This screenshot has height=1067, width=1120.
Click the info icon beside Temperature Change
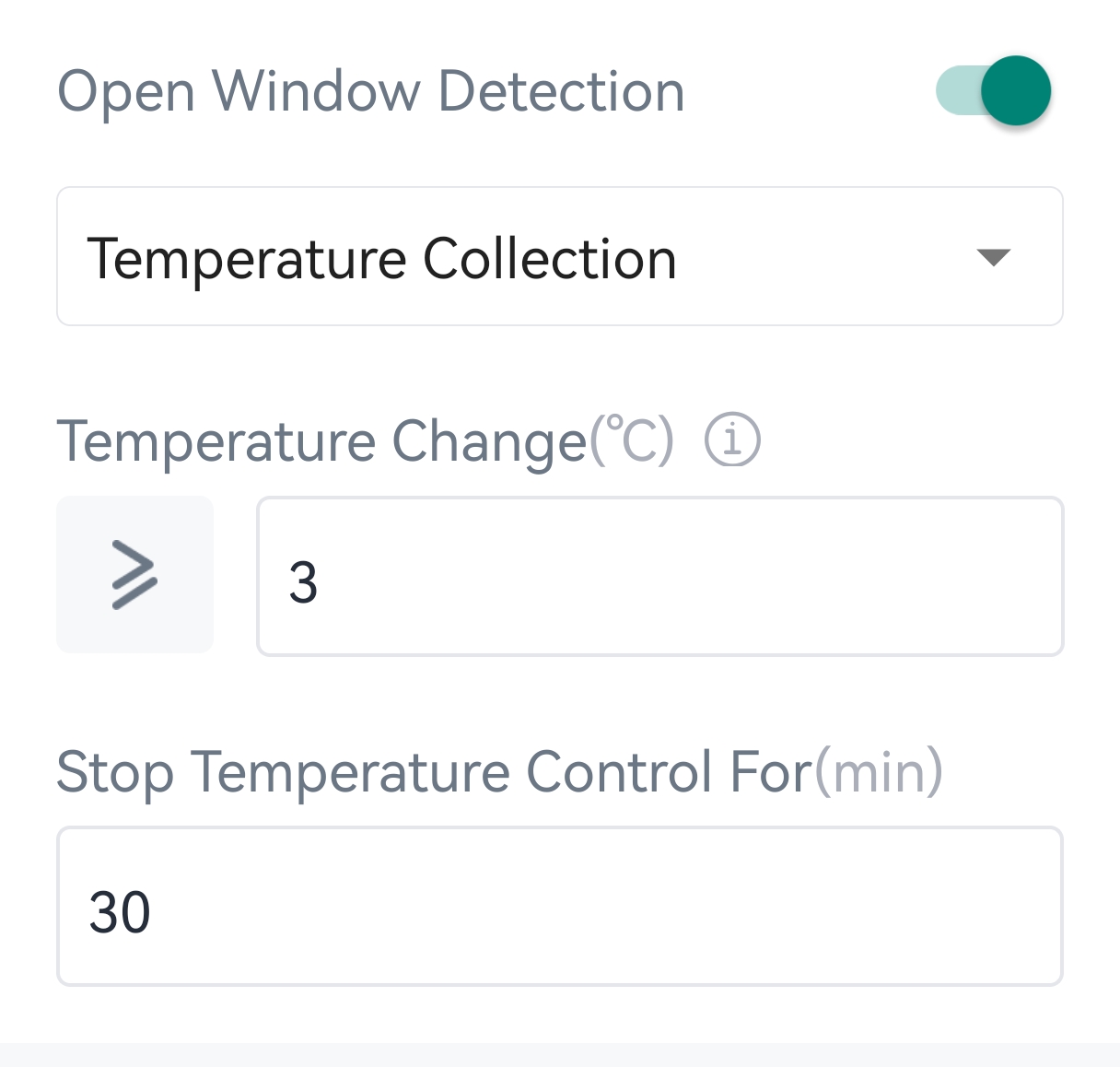click(732, 440)
